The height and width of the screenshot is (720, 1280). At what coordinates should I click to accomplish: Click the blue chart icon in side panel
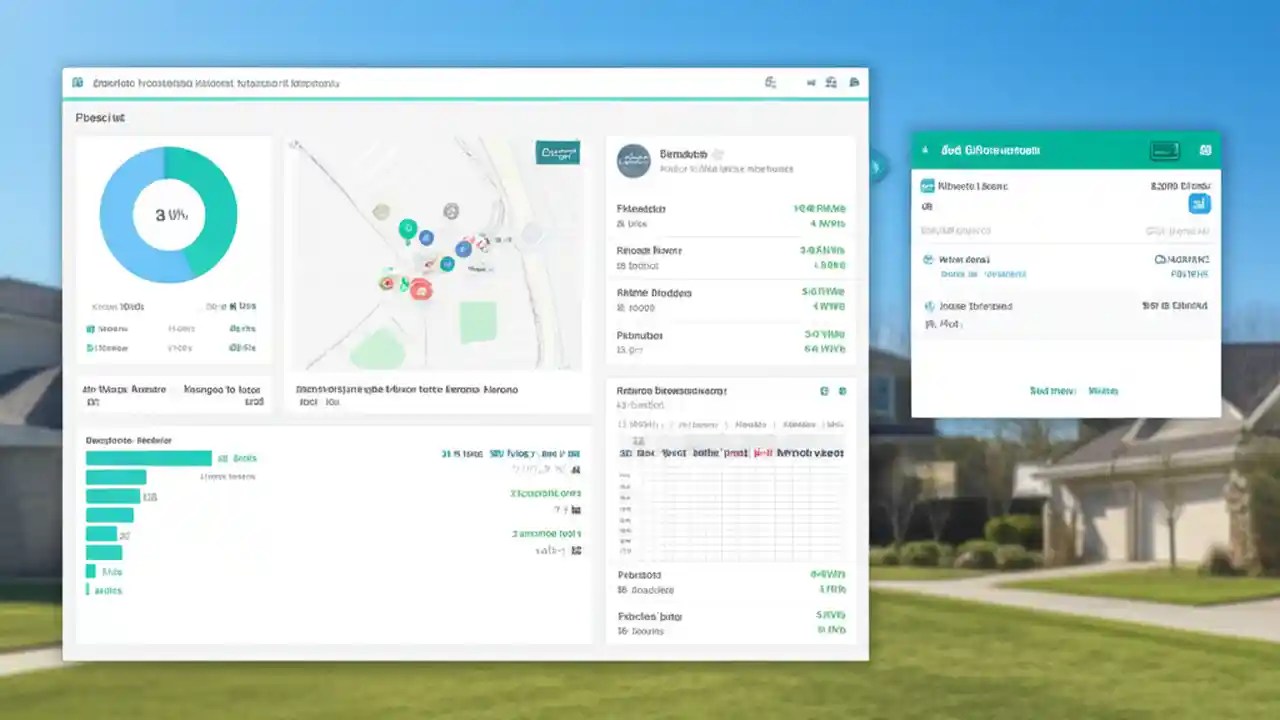pyautogui.click(x=1199, y=203)
